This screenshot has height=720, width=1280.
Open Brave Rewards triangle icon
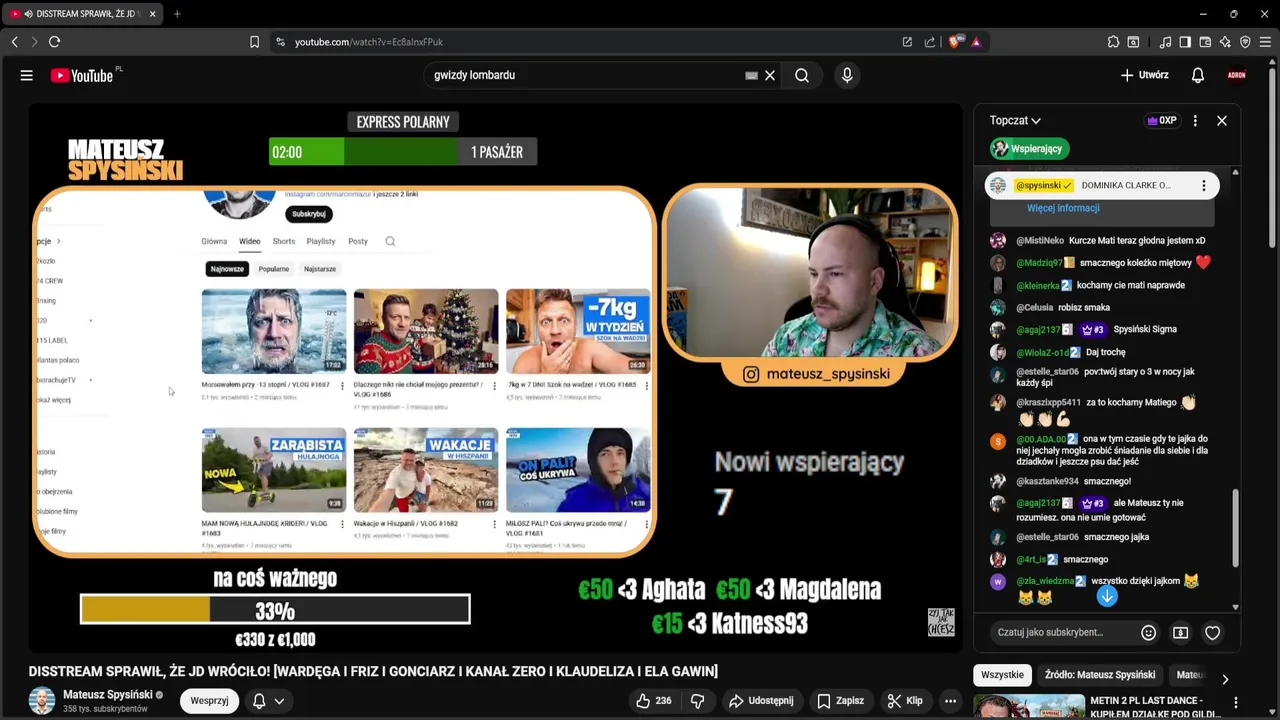976,42
